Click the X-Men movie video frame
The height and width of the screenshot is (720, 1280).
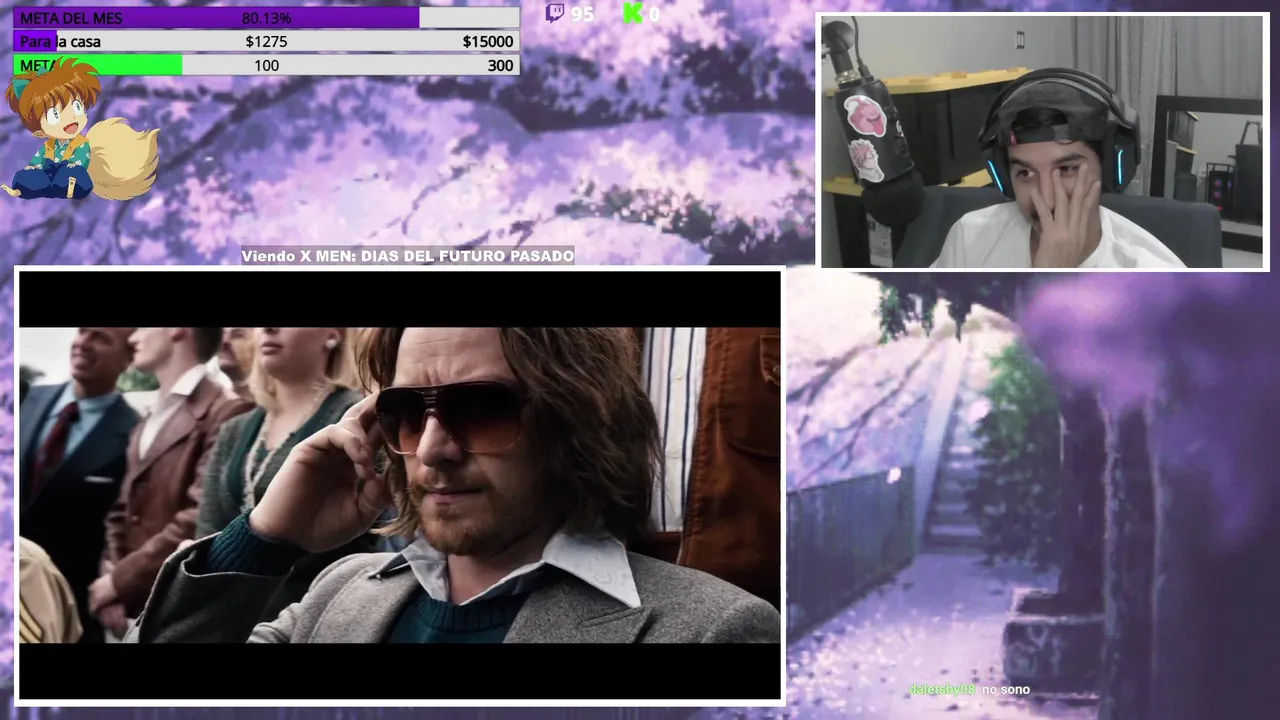[x=399, y=485]
